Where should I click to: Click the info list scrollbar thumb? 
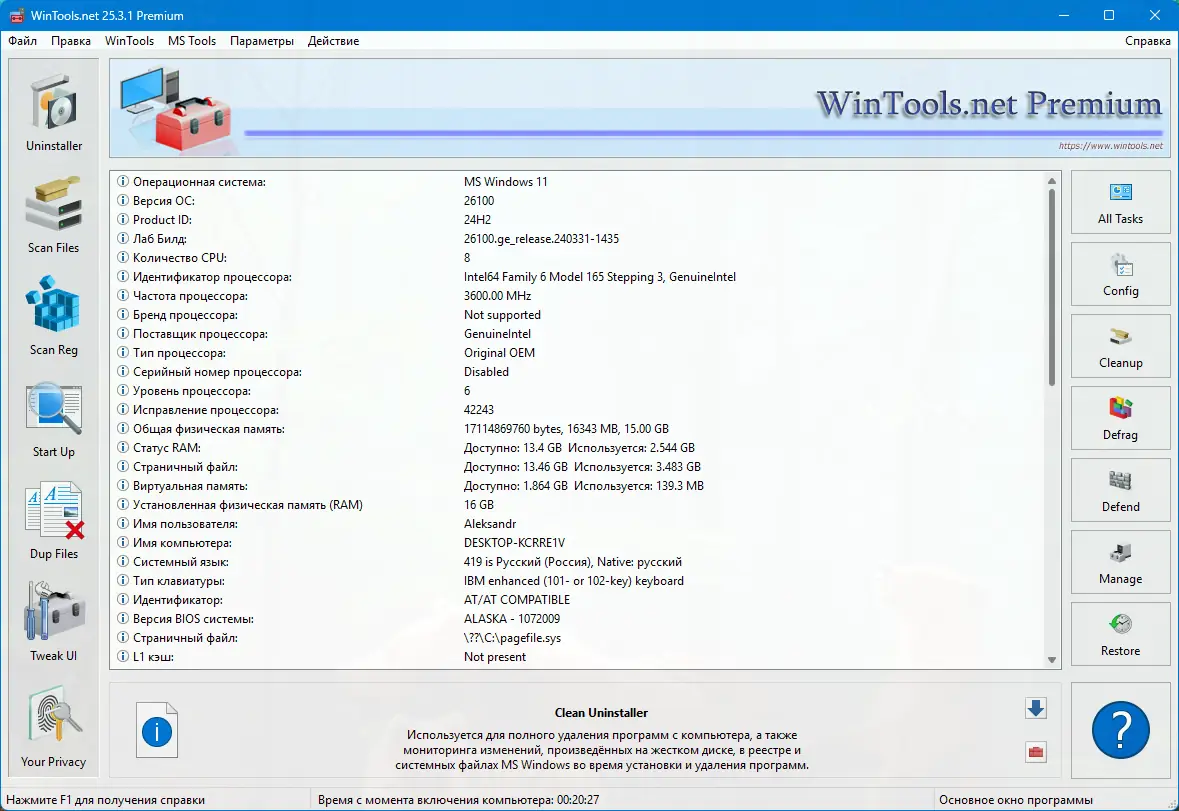(1052, 287)
